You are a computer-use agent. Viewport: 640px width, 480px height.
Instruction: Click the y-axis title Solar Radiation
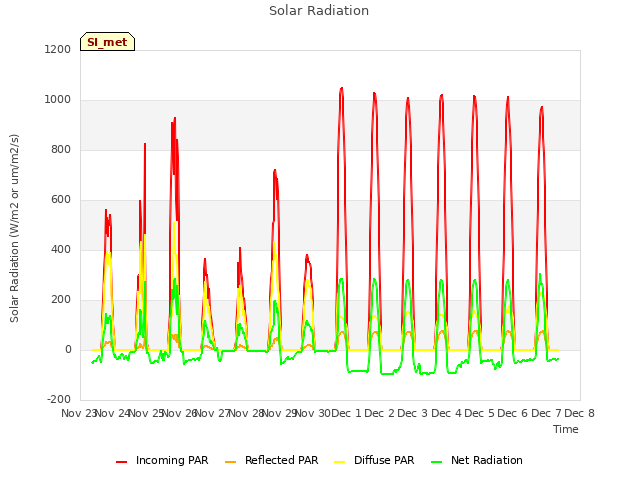pos(14,228)
